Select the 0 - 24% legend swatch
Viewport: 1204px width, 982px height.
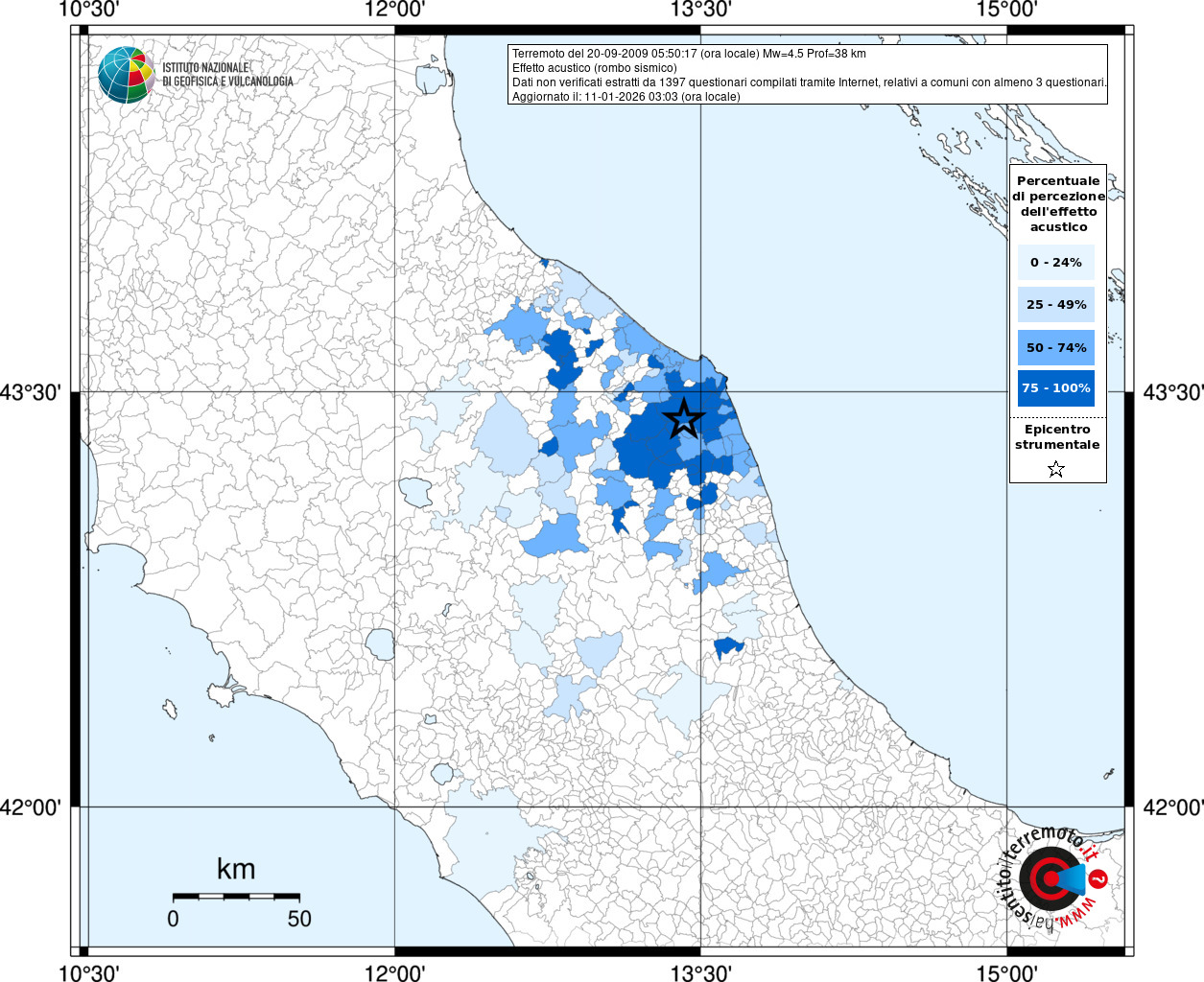tap(1055, 262)
